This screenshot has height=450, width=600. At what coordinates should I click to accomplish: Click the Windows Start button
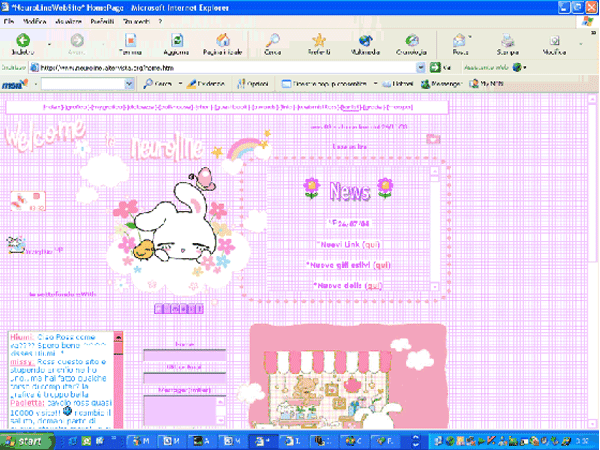27,441
